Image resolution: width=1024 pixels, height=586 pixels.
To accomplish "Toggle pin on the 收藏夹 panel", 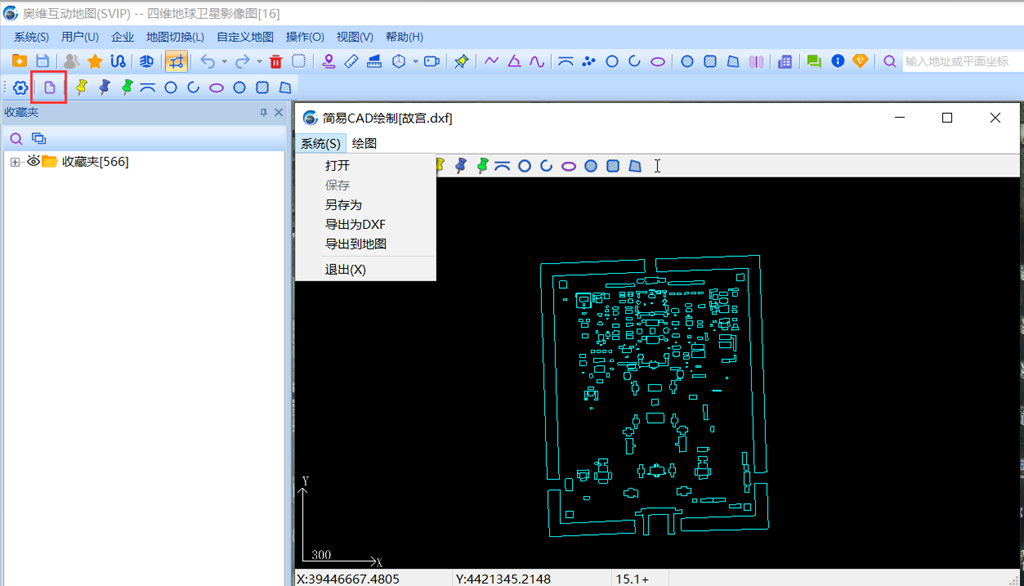I will pos(264,113).
